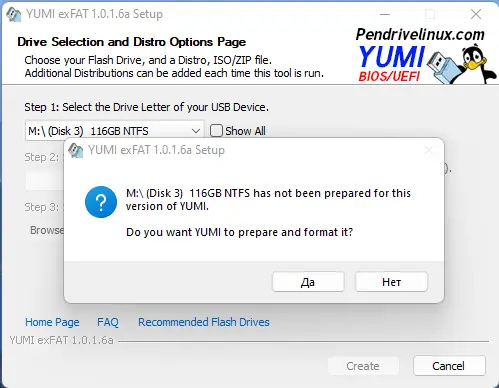Confirm formatting with the Да button
The height and width of the screenshot is (388, 499).
308,282
